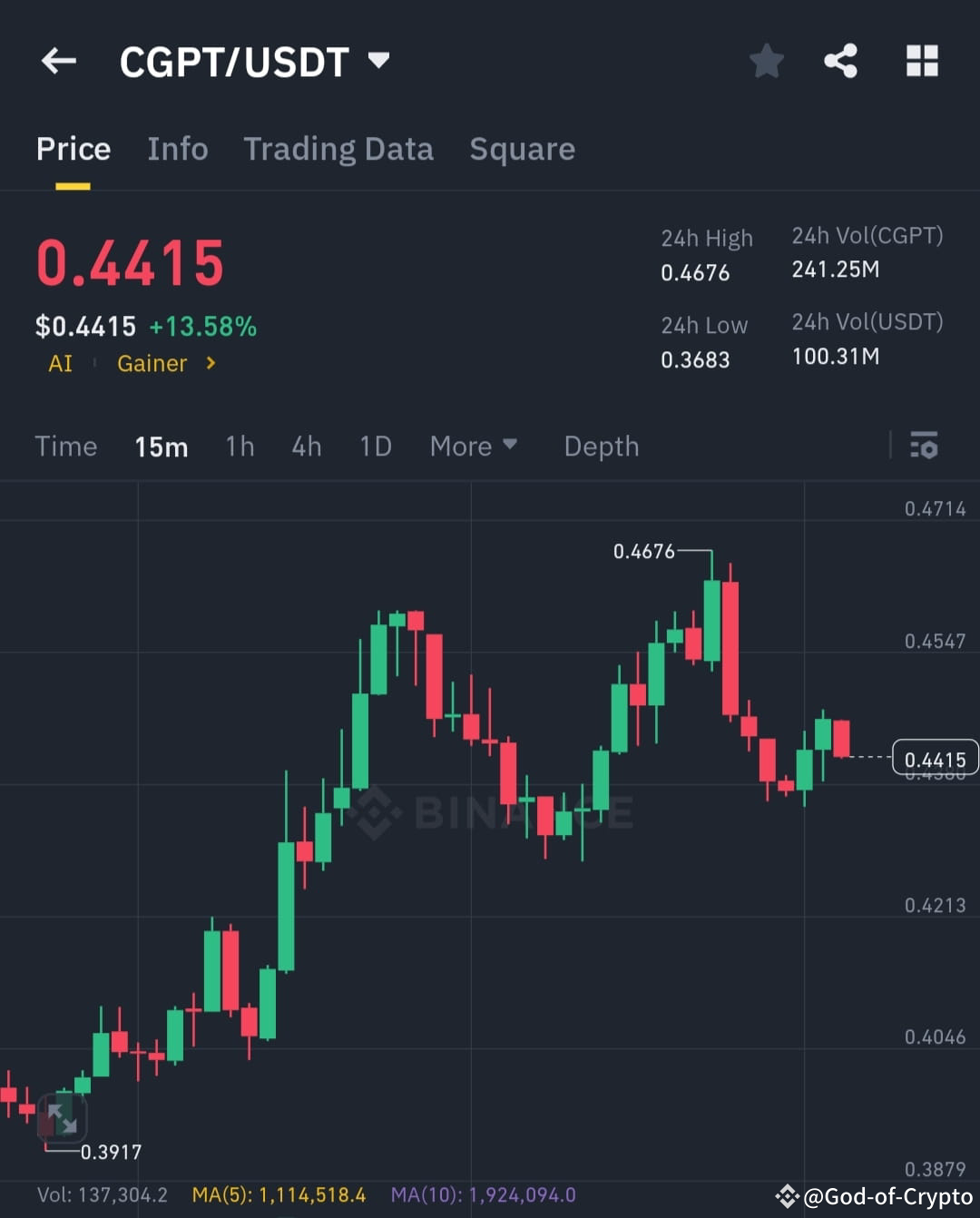Tap the Depth view button
The height and width of the screenshot is (1218, 980).
601,446
